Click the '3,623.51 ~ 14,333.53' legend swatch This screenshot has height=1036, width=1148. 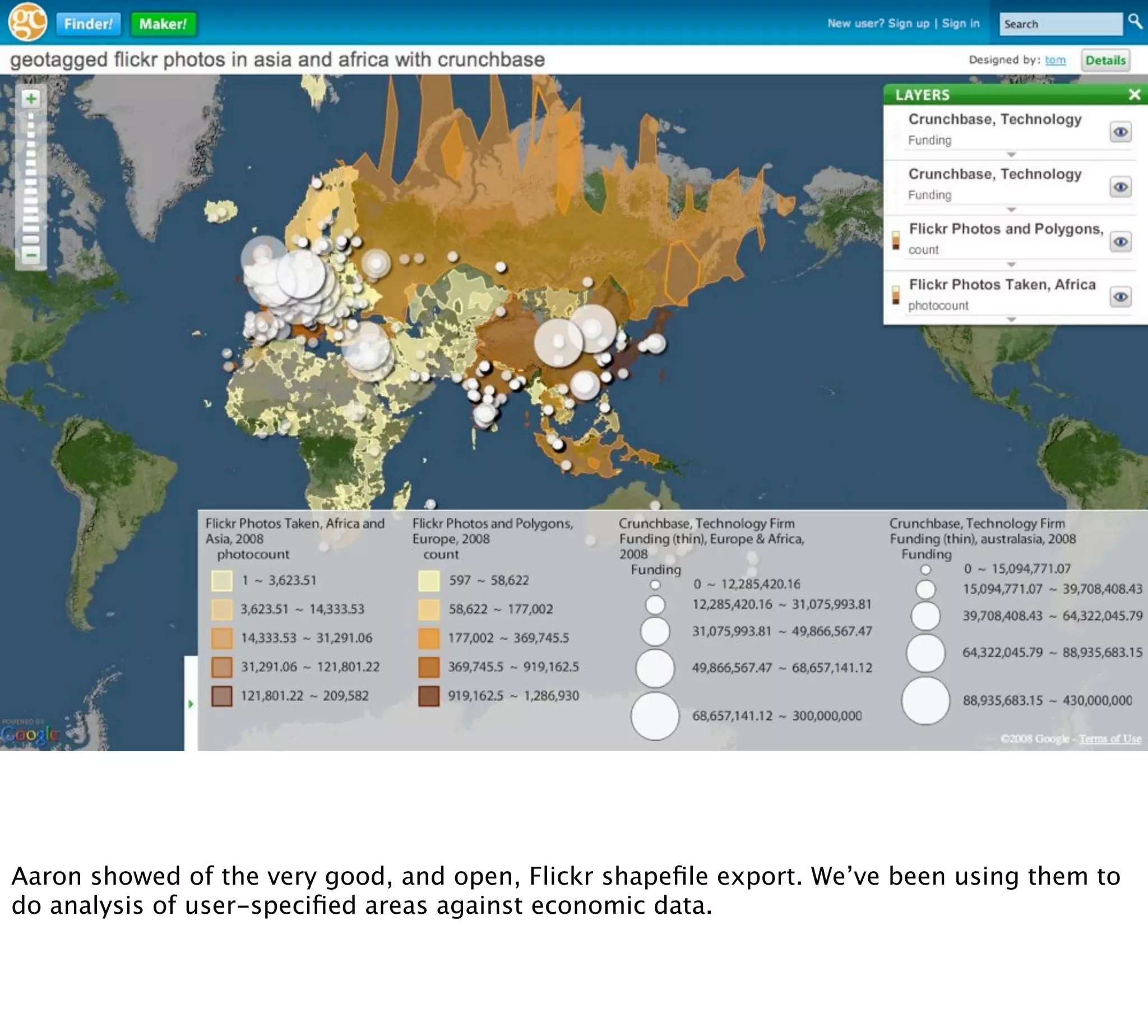coord(222,609)
